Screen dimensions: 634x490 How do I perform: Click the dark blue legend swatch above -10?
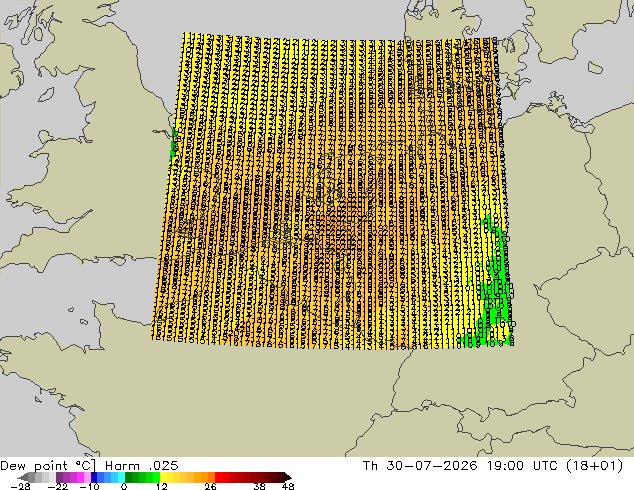(x=94, y=477)
